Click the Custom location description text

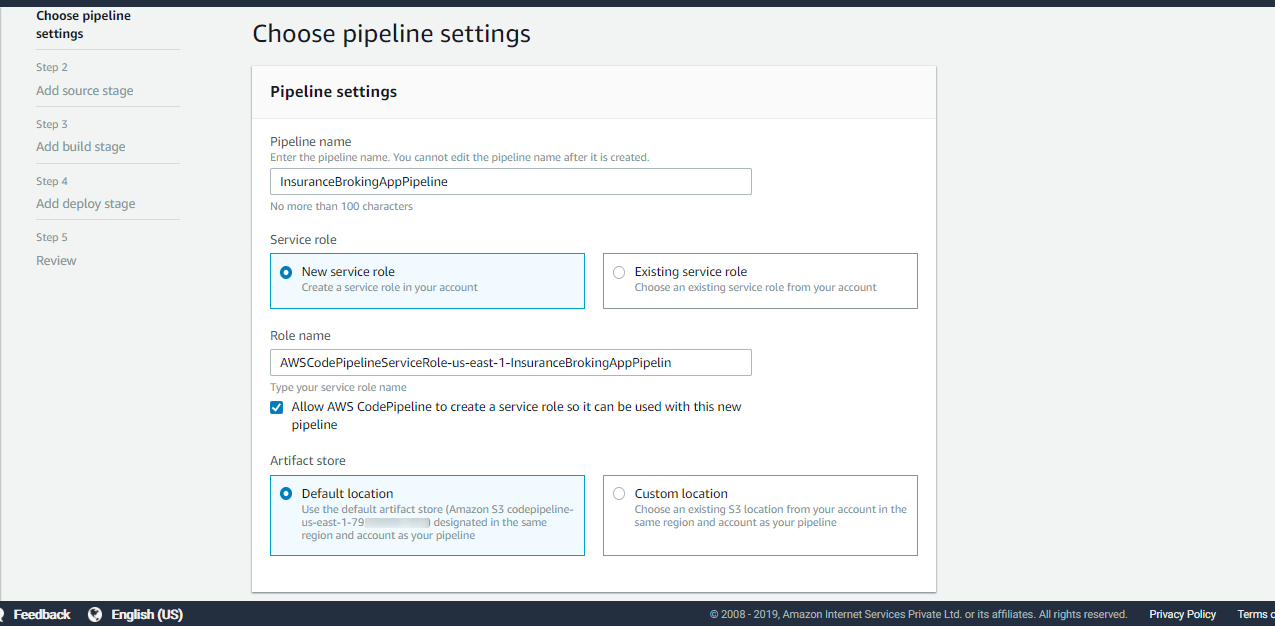(x=770, y=516)
